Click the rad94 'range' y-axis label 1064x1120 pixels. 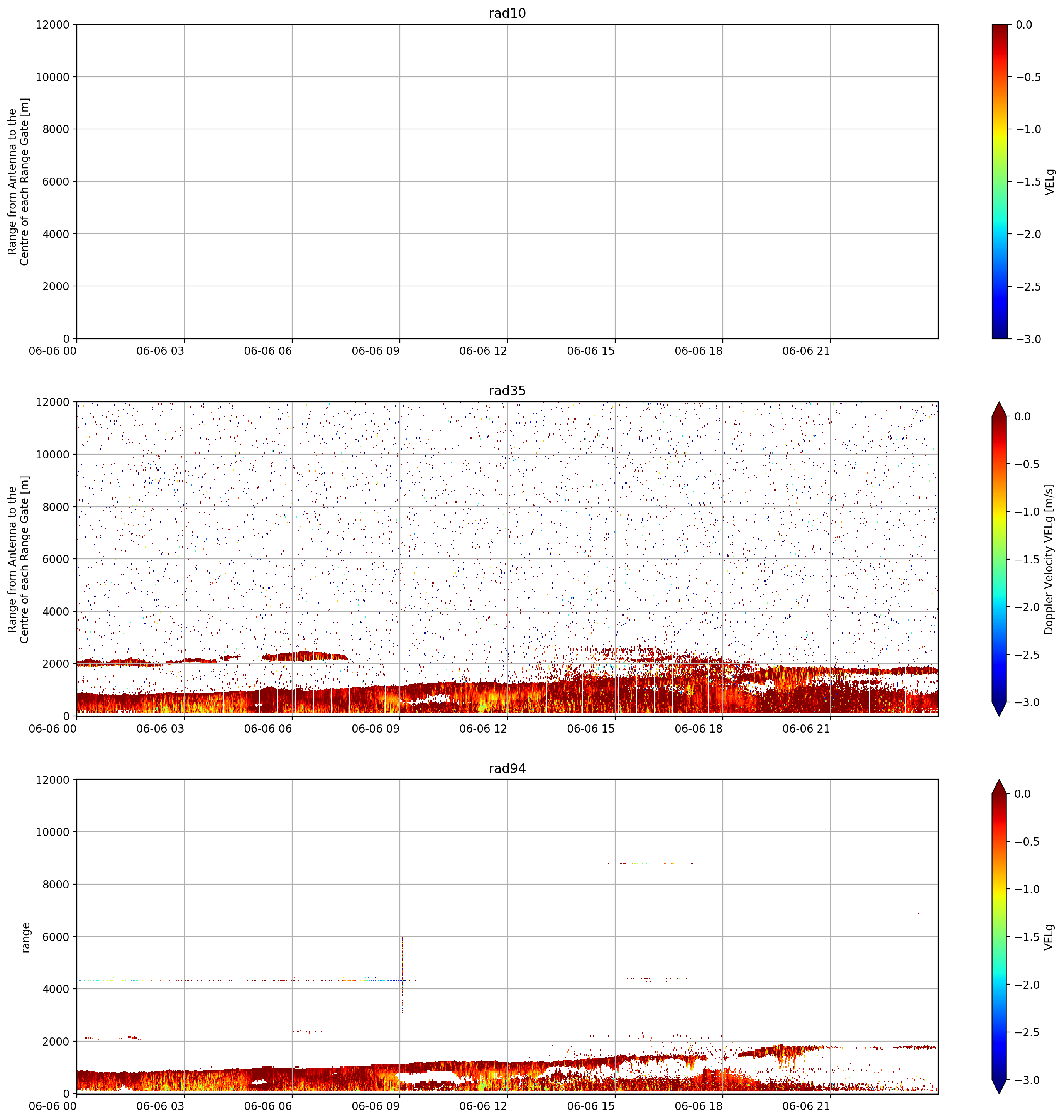(x=25, y=937)
